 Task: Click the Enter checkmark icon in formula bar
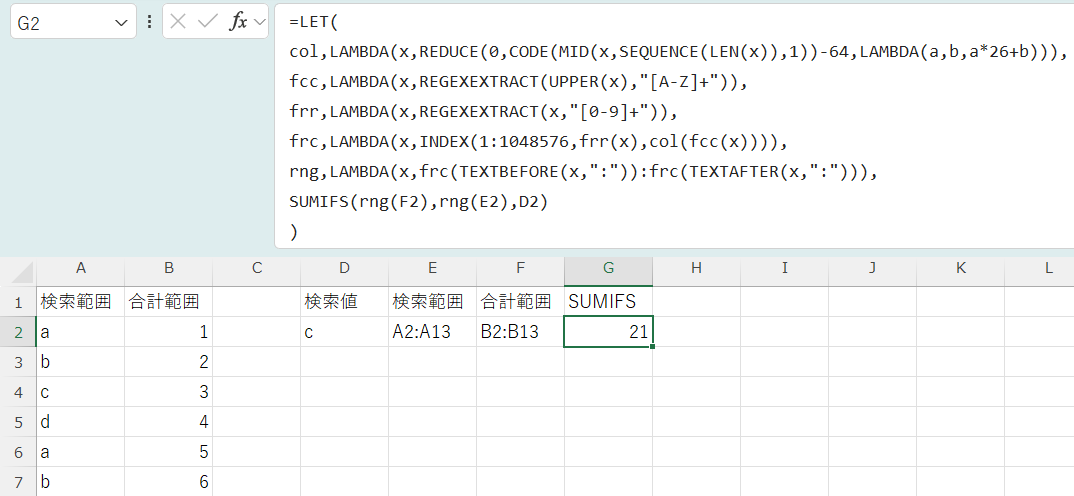[207, 22]
